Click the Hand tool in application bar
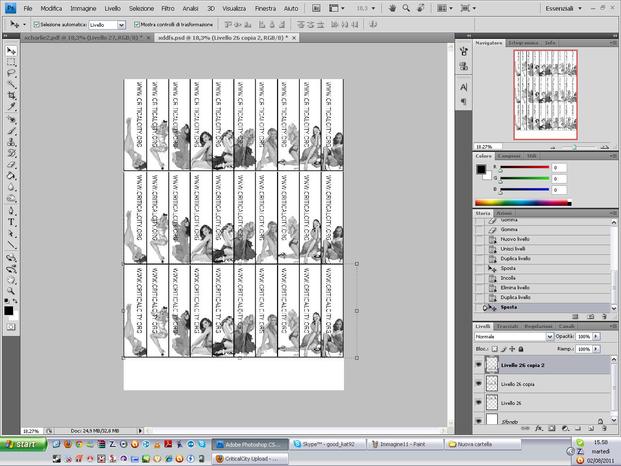Viewport: 621px width, 466px height. [x=392, y=8]
